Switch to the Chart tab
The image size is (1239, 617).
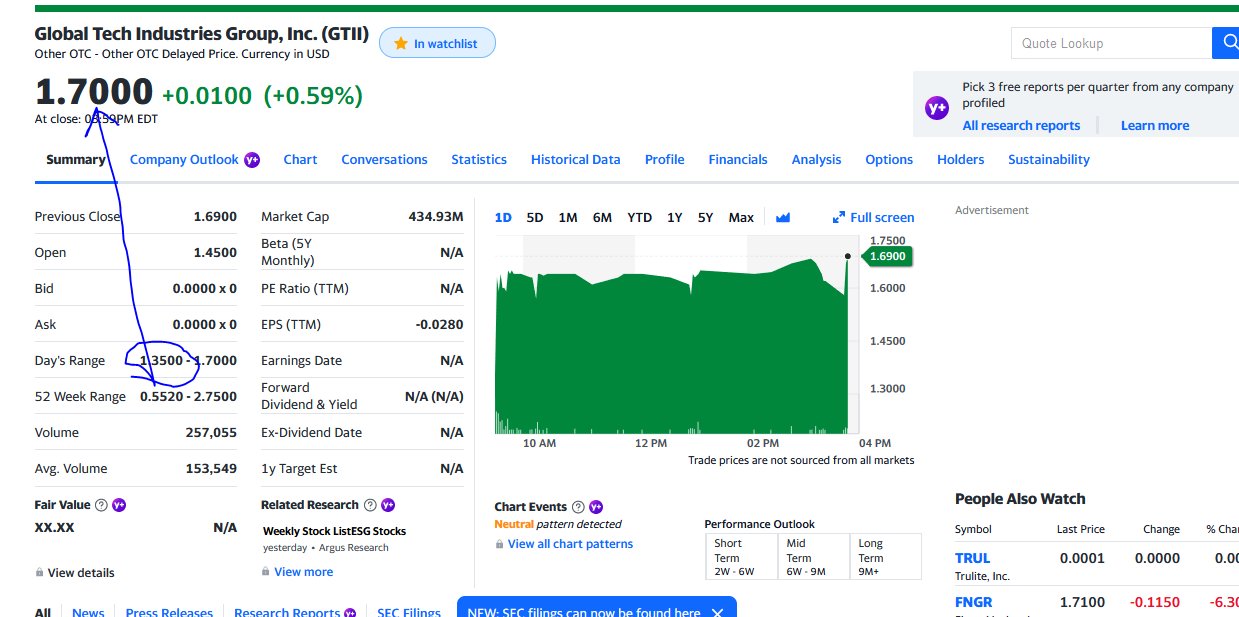point(300,160)
